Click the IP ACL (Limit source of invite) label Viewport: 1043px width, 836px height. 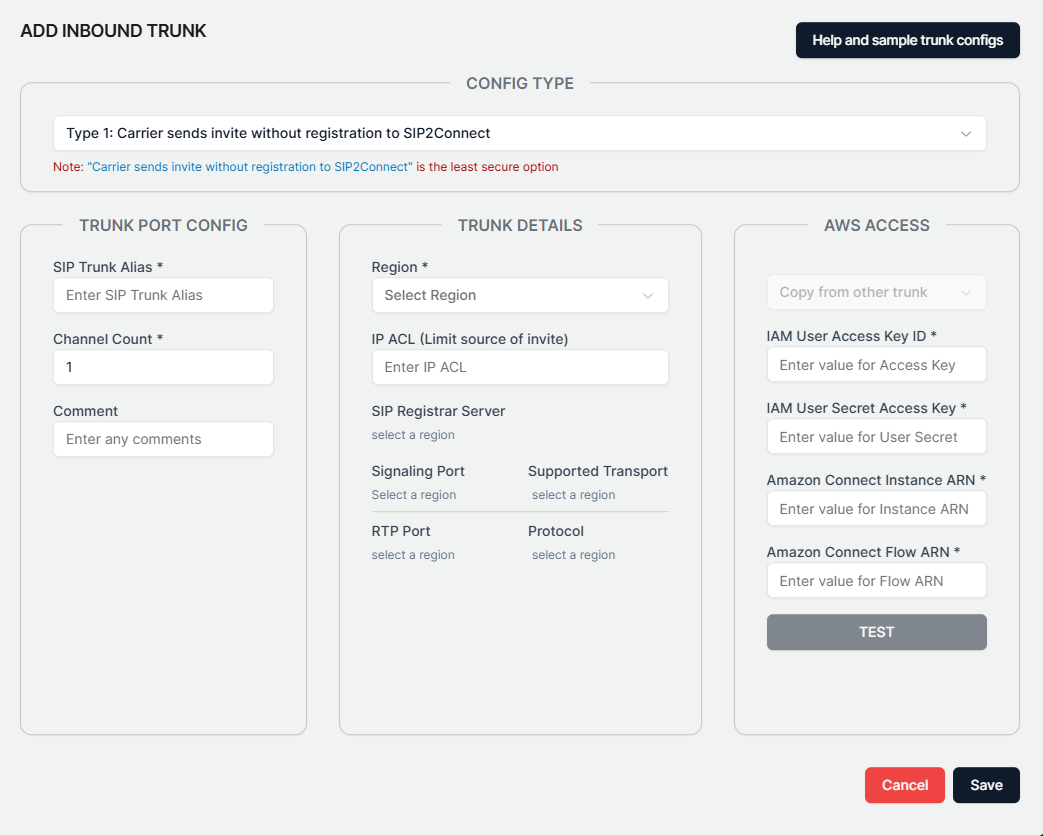click(x=470, y=339)
